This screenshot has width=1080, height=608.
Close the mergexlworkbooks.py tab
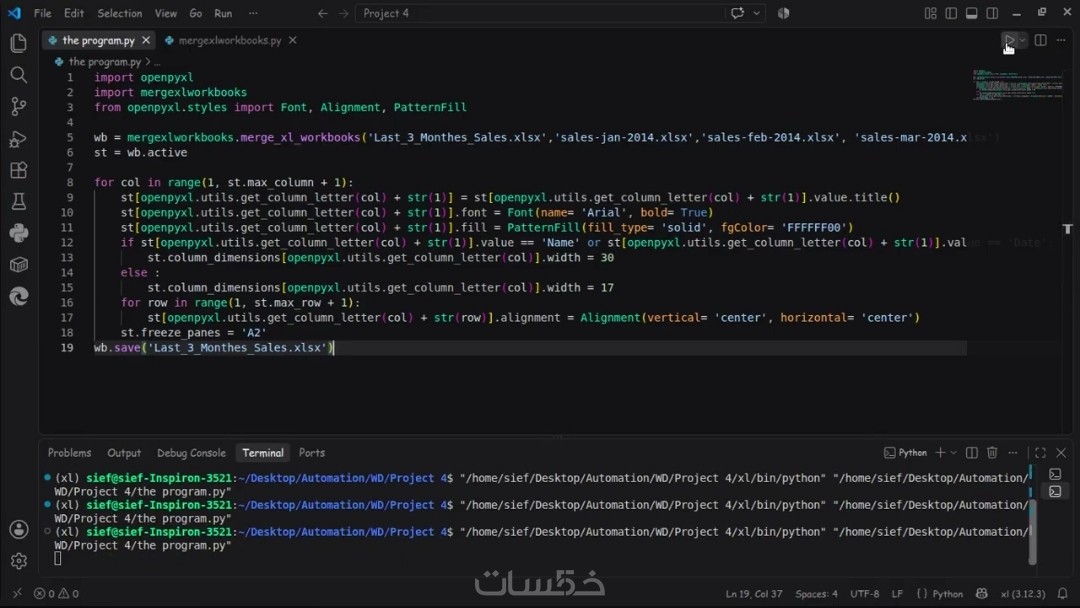tap(292, 40)
